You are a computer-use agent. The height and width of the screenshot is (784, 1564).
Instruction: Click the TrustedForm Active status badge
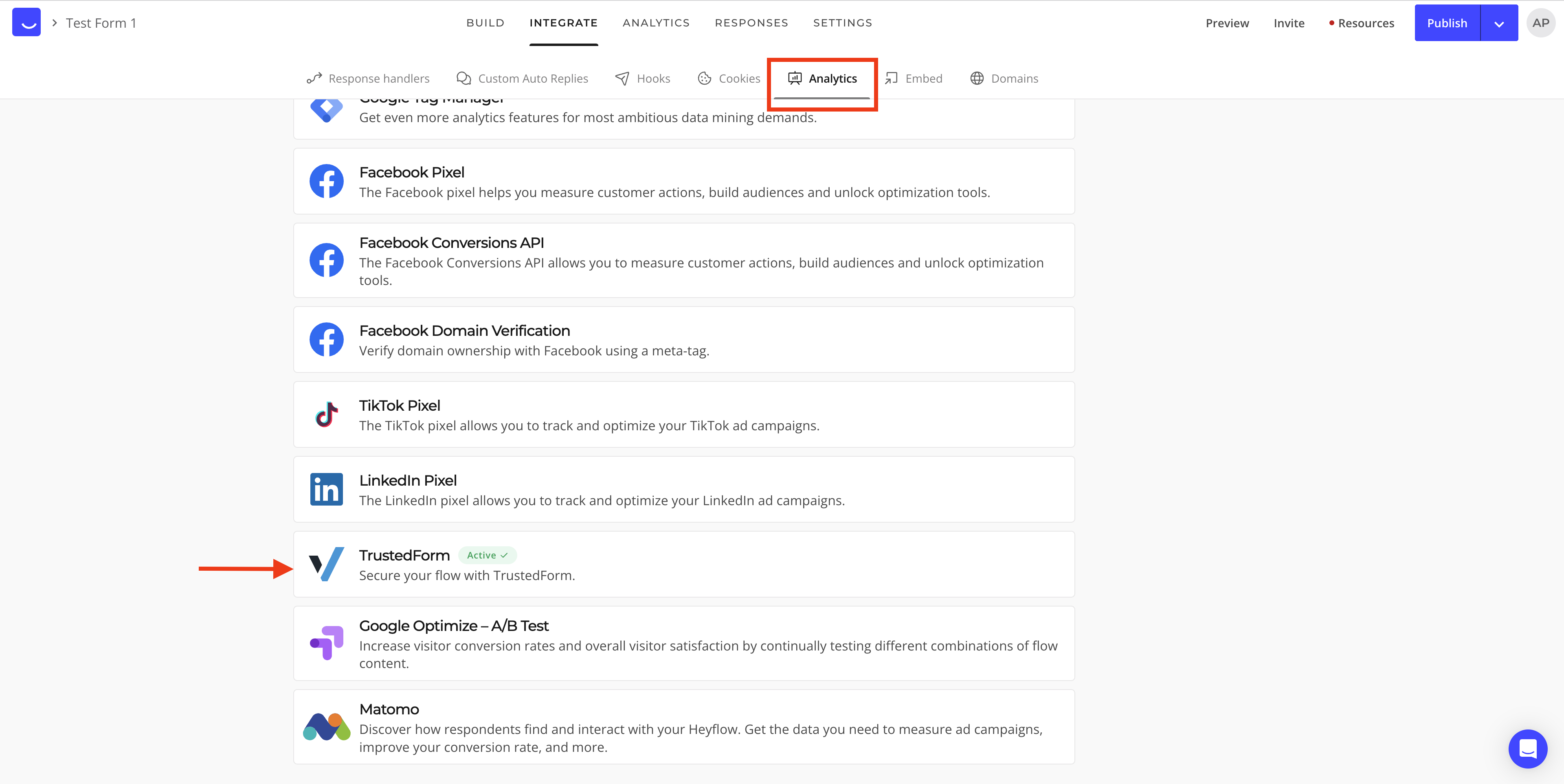488,555
